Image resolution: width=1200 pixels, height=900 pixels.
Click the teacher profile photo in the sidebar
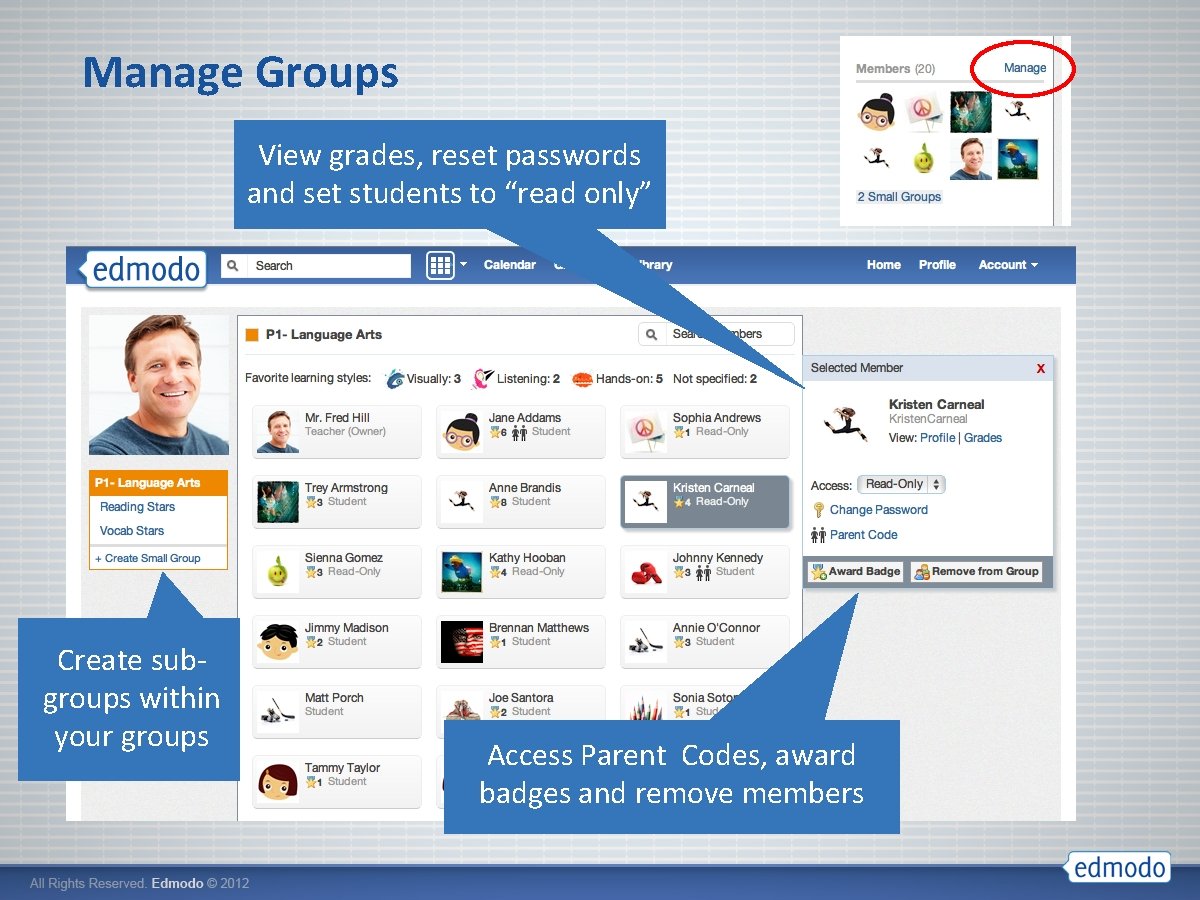(159, 385)
